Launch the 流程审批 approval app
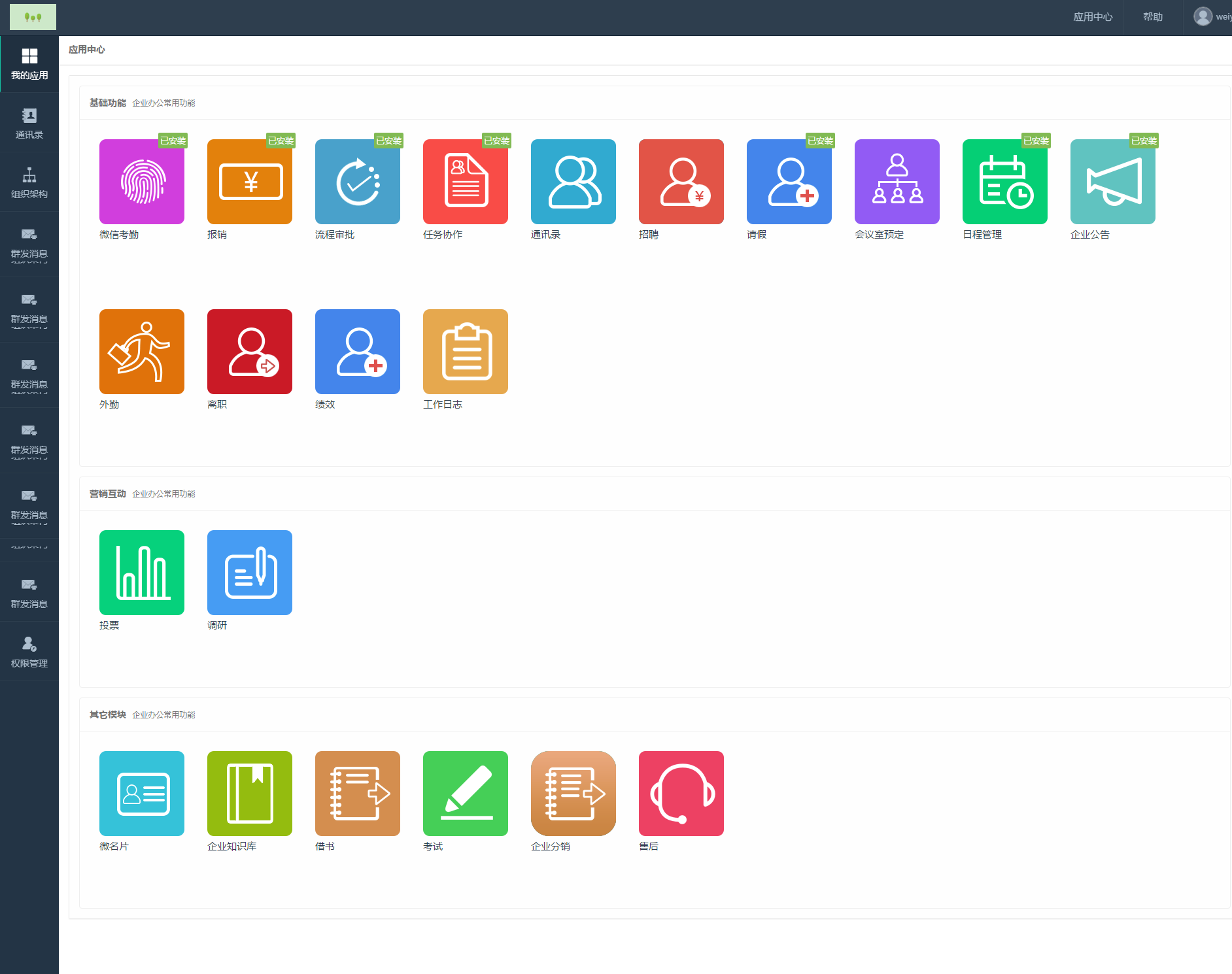 [358, 182]
